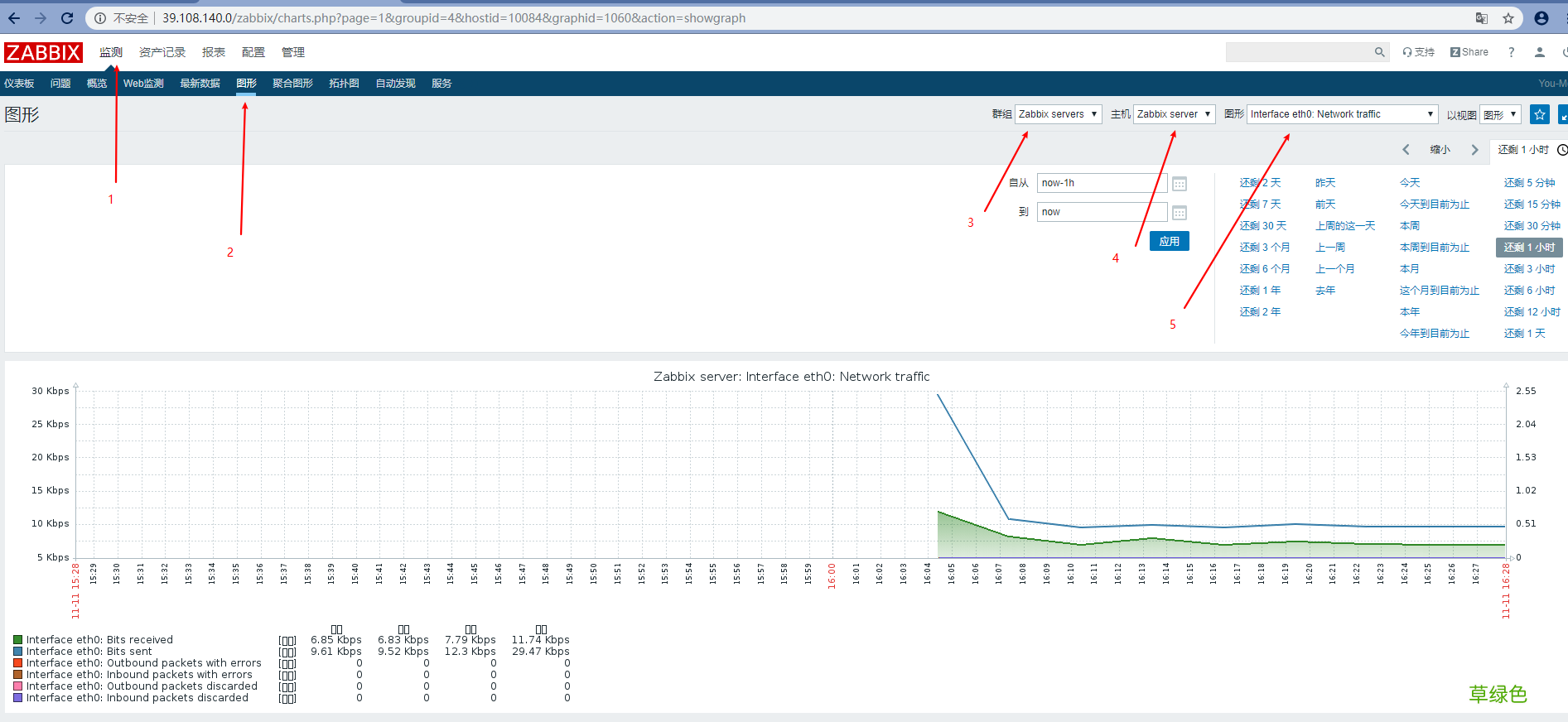This screenshot has width=1568, height=722.
Task: Open the 配置 menu
Action: tap(253, 52)
